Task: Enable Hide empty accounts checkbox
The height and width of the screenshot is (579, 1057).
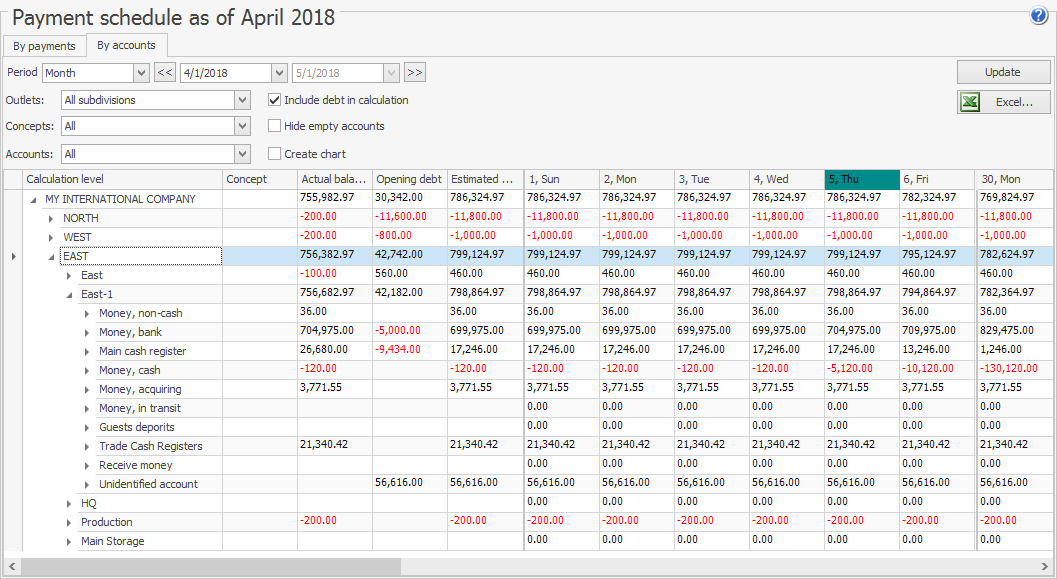Action: pyautogui.click(x=275, y=126)
